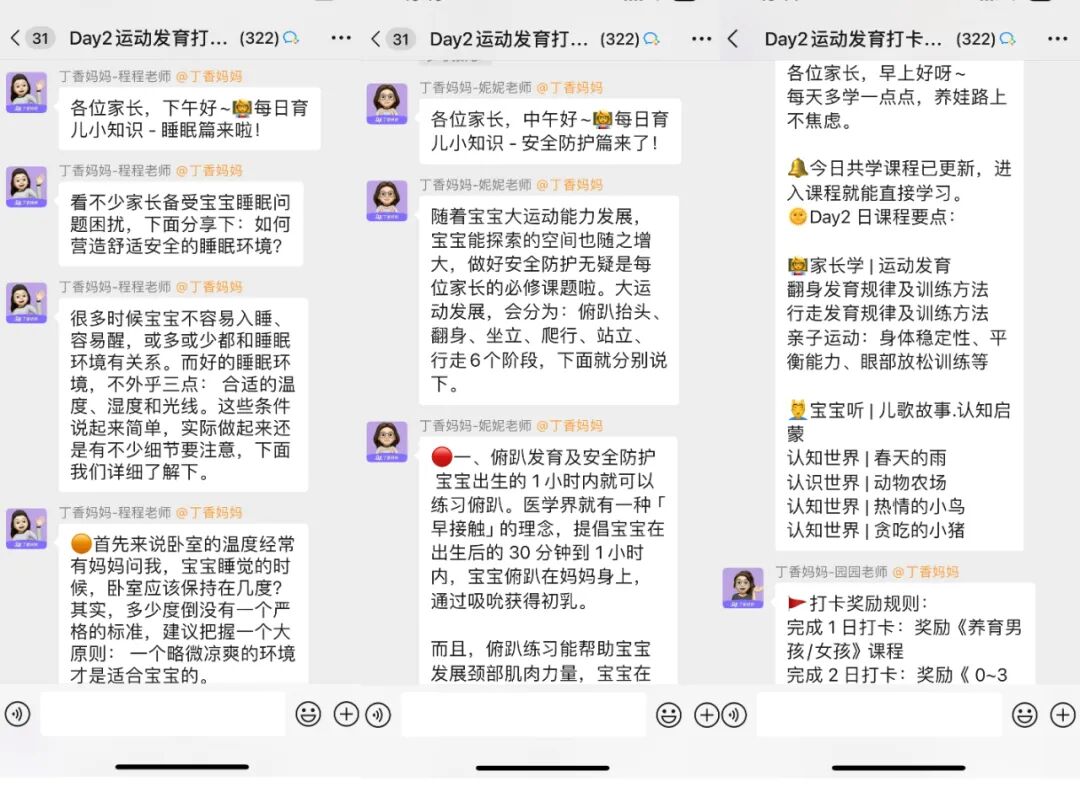Tap the @丁香妈妈 mention above the 睡眠篇来啦 message
This screenshot has width=1080, height=809.
pos(209,76)
